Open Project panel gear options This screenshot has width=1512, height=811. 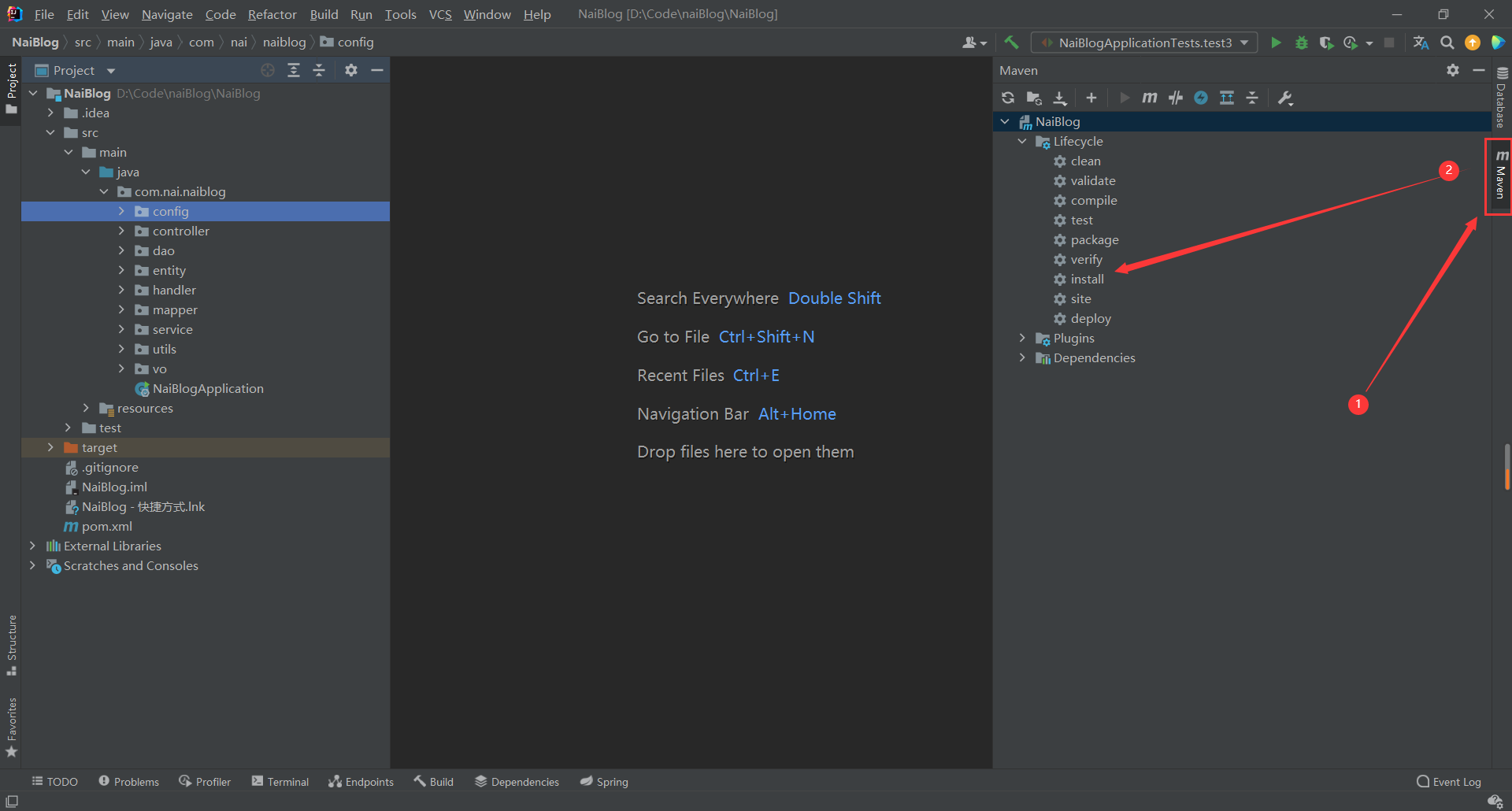pos(351,70)
